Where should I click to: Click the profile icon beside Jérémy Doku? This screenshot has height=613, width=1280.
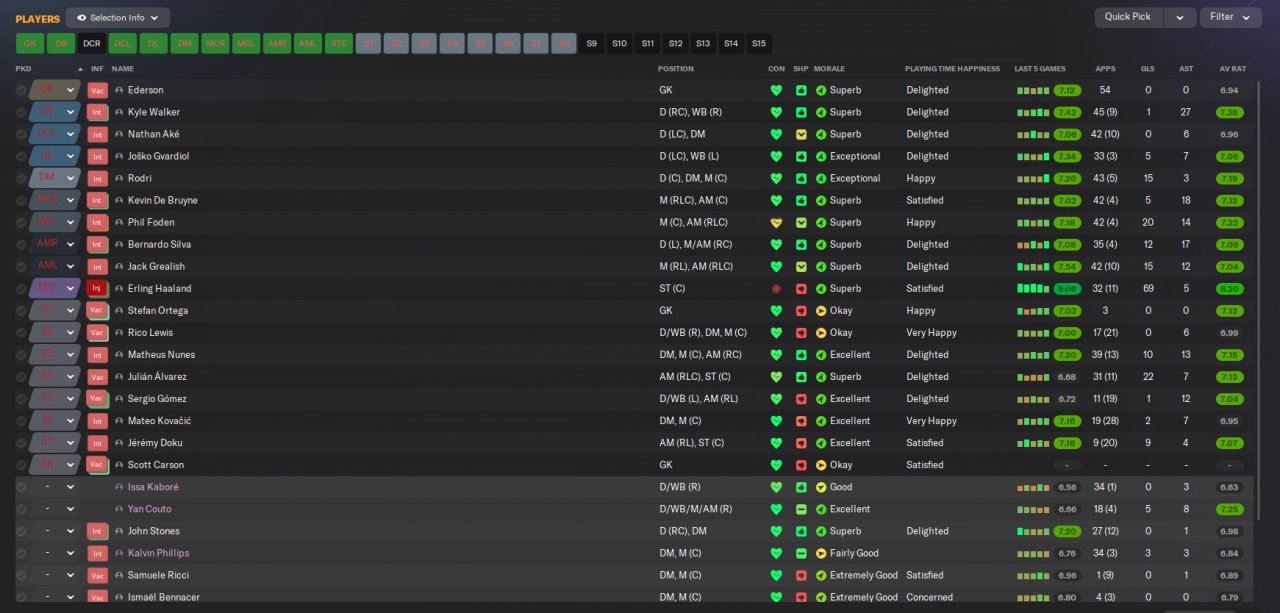tap(119, 443)
